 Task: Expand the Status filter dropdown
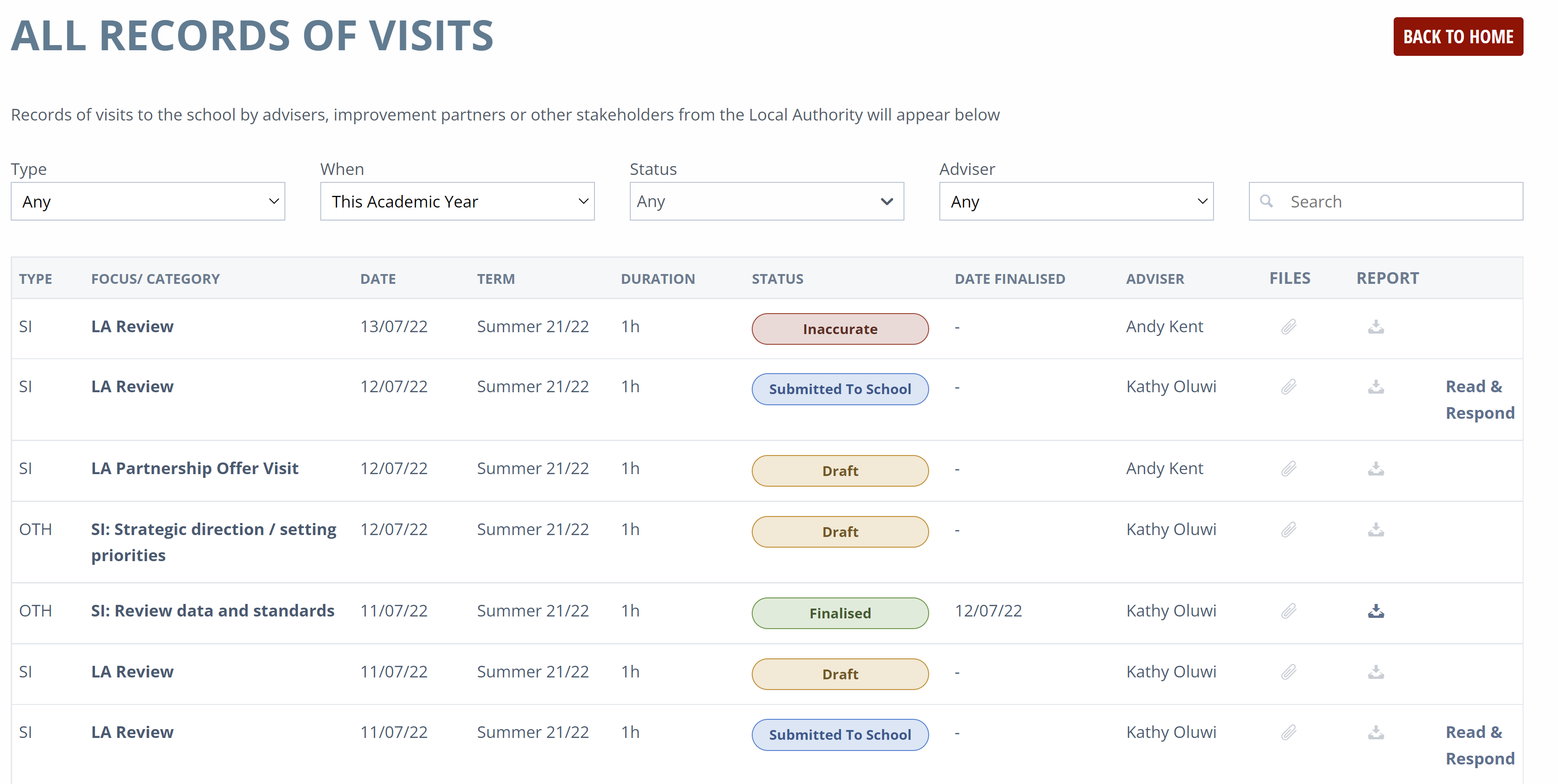pos(766,201)
